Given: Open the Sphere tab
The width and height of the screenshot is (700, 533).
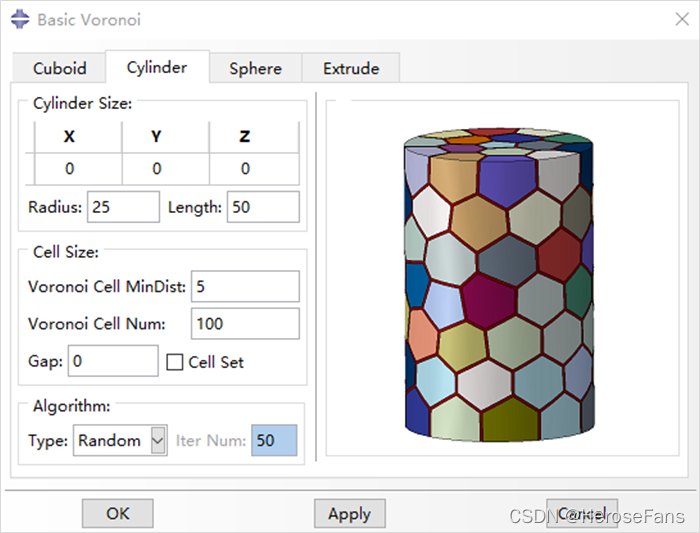Looking at the screenshot, I should point(255,68).
